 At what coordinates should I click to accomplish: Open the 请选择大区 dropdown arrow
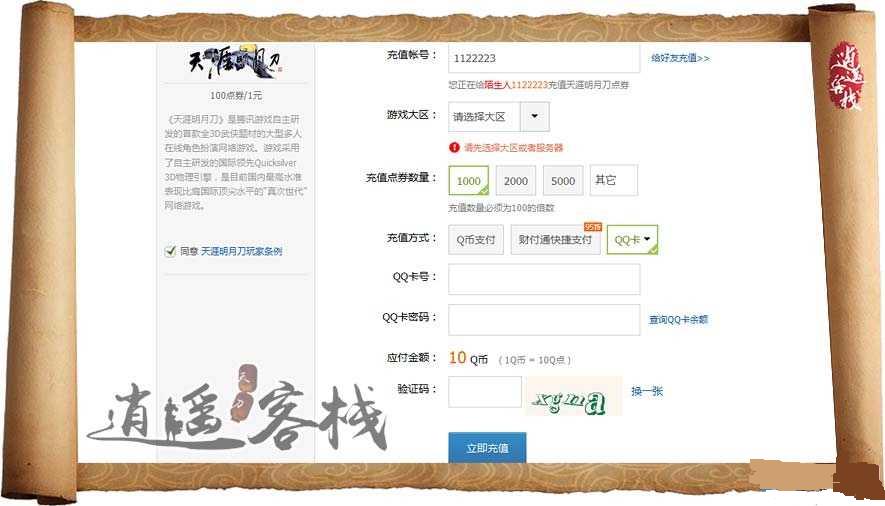[x=534, y=116]
